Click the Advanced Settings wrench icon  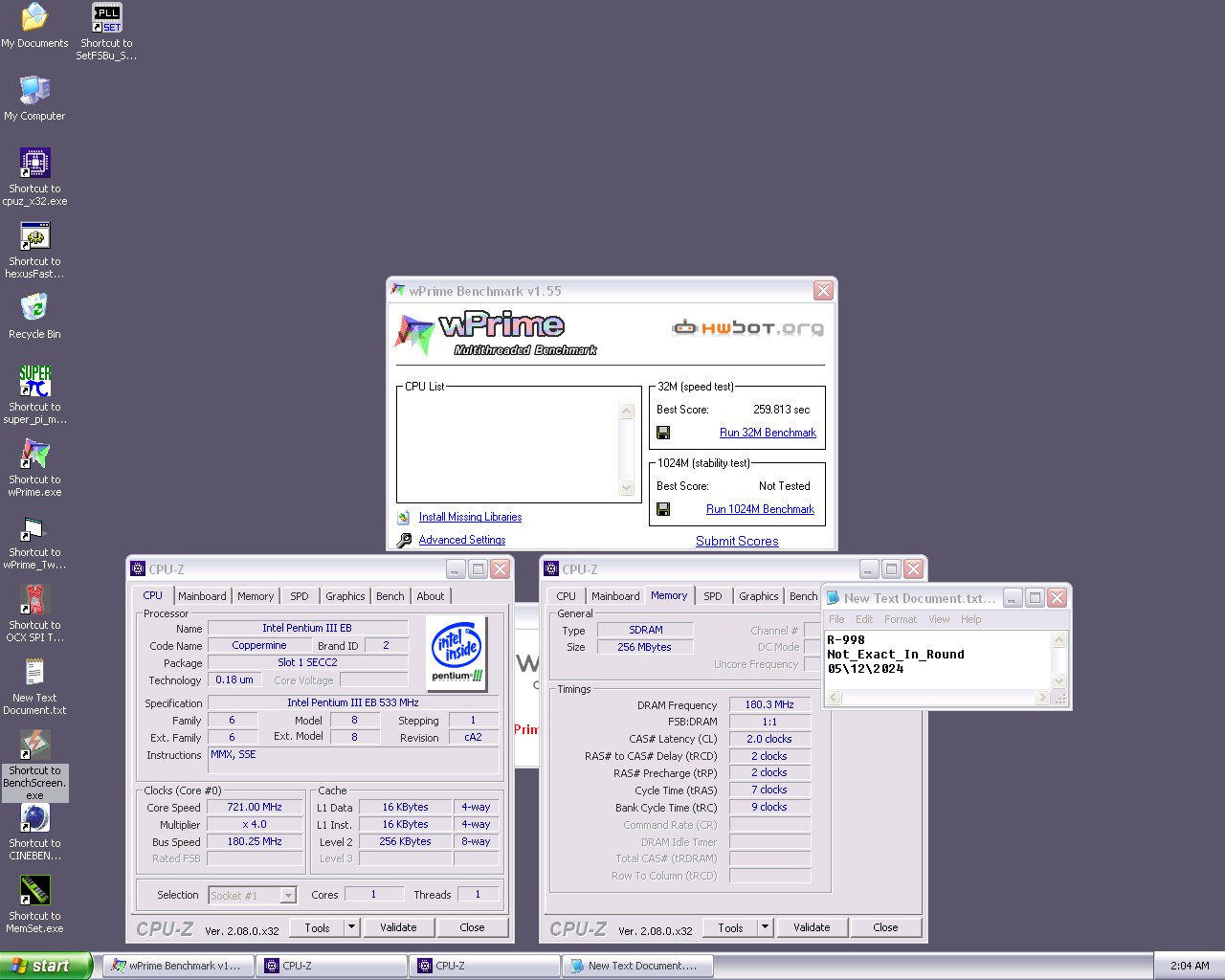[x=404, y=540]
